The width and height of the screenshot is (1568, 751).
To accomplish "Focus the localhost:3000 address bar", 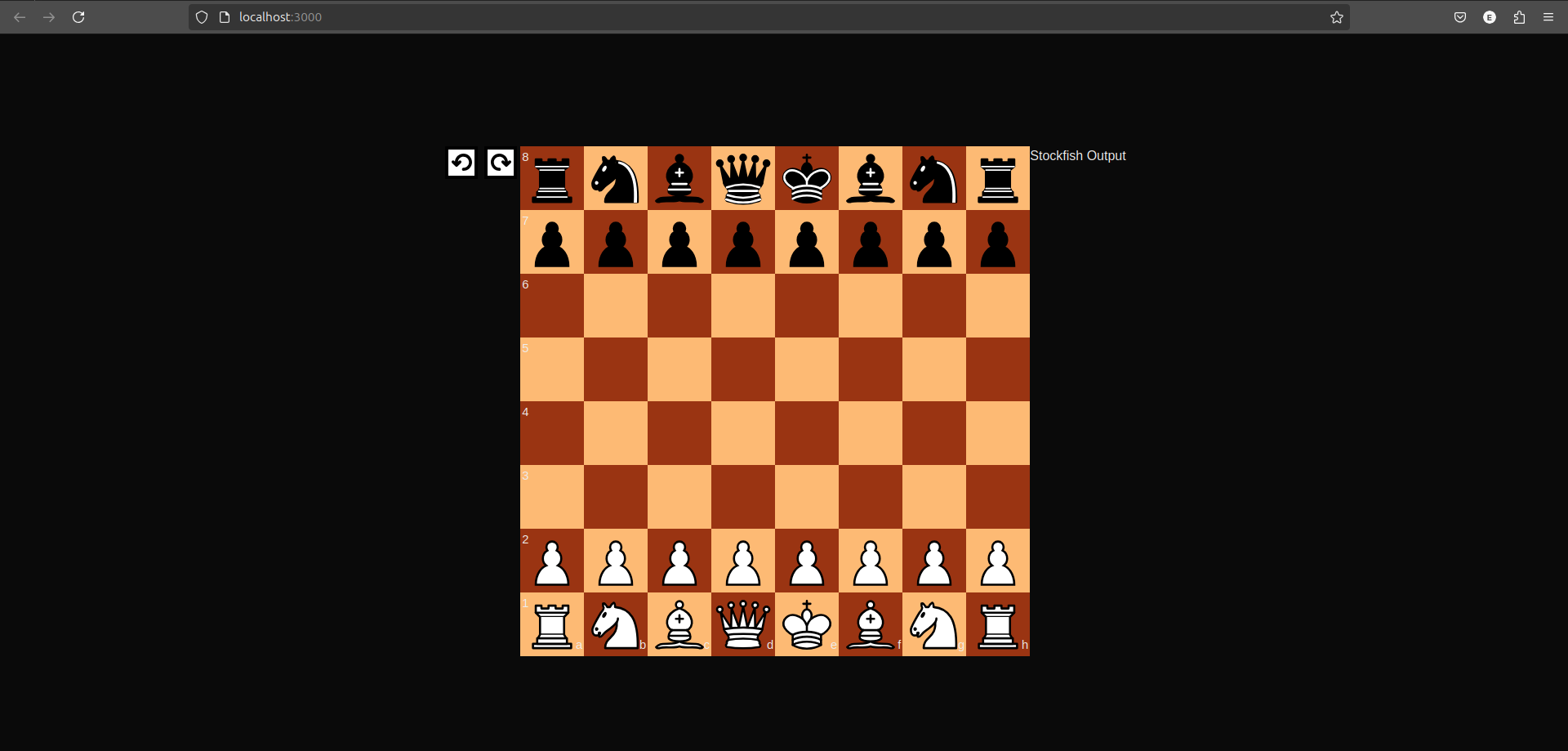I will [x=735, y=17].
